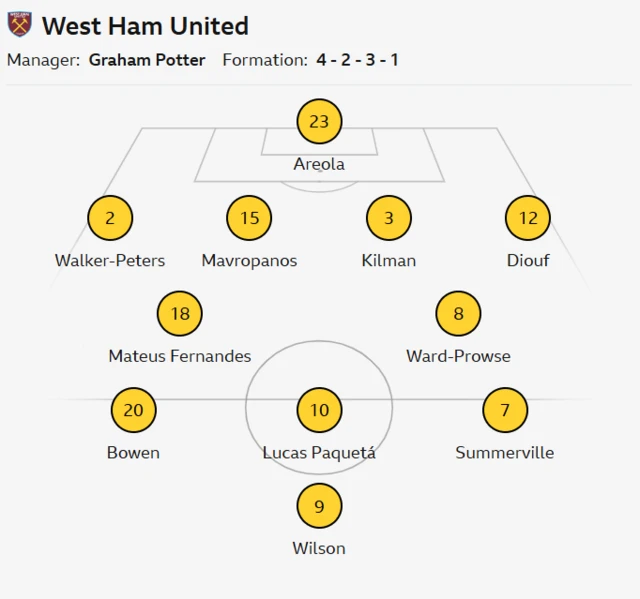Select the Mateus Fernandes name label
640x599 pixels.
click(x=180, y=356)
